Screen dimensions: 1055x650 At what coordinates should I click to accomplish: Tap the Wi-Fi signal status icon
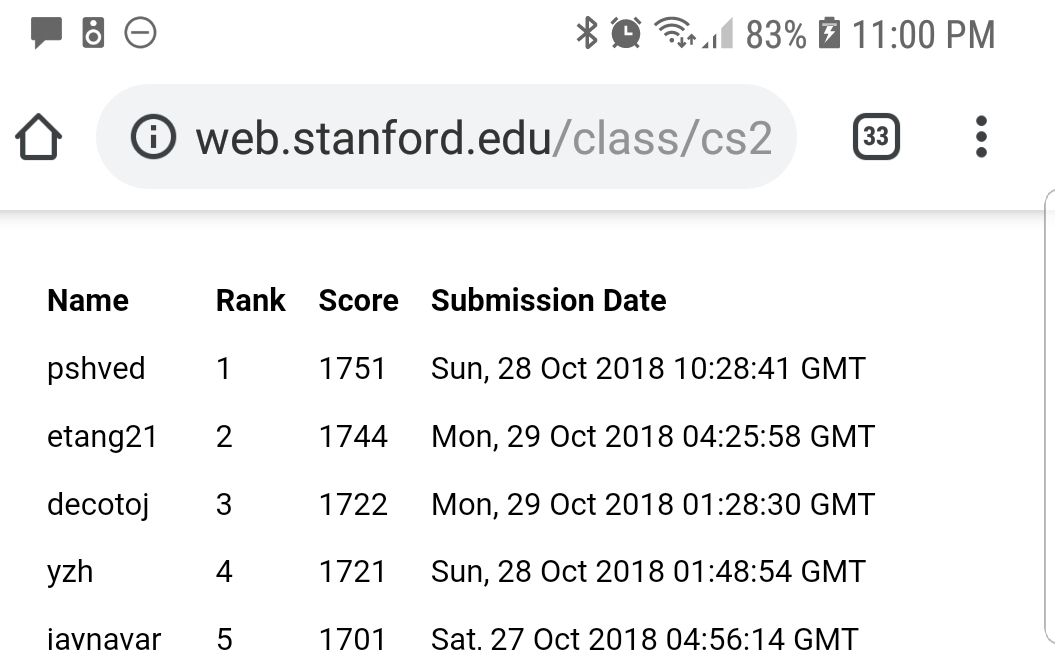tap(675, 34)
